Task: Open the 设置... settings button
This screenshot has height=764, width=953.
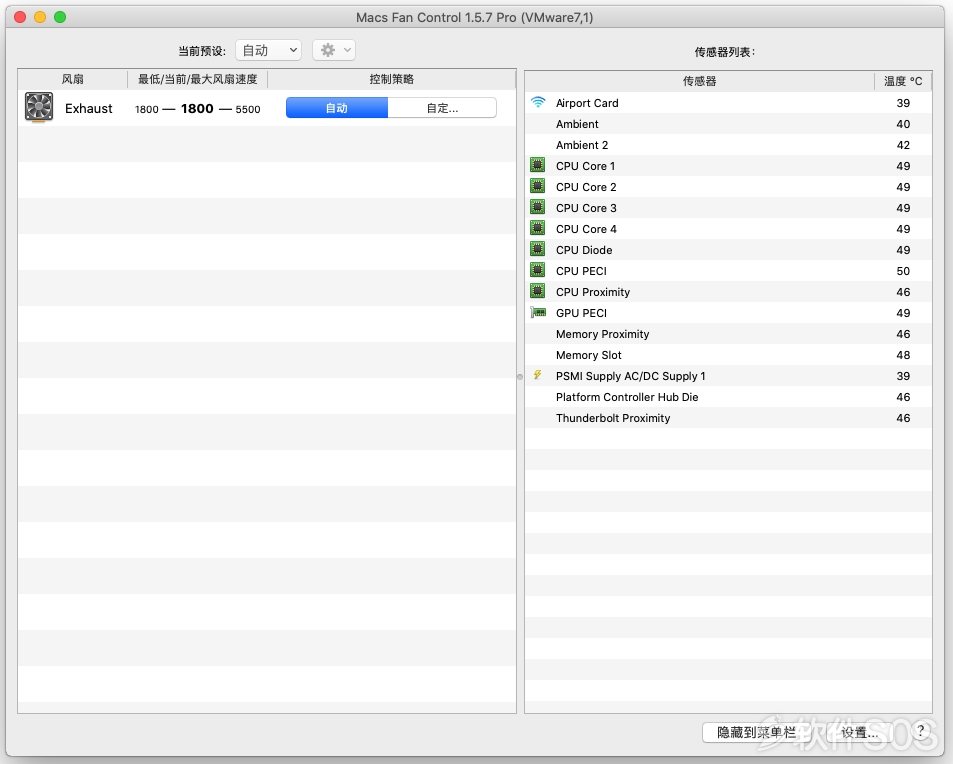Action: (x=859, y=732)
